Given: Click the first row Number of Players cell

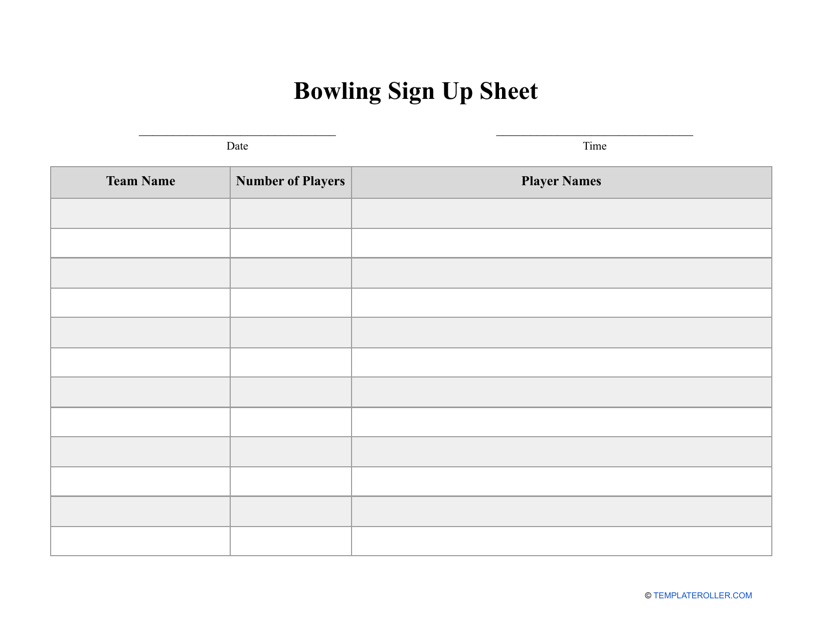Looking at the screenshot, I should [290, 213].
